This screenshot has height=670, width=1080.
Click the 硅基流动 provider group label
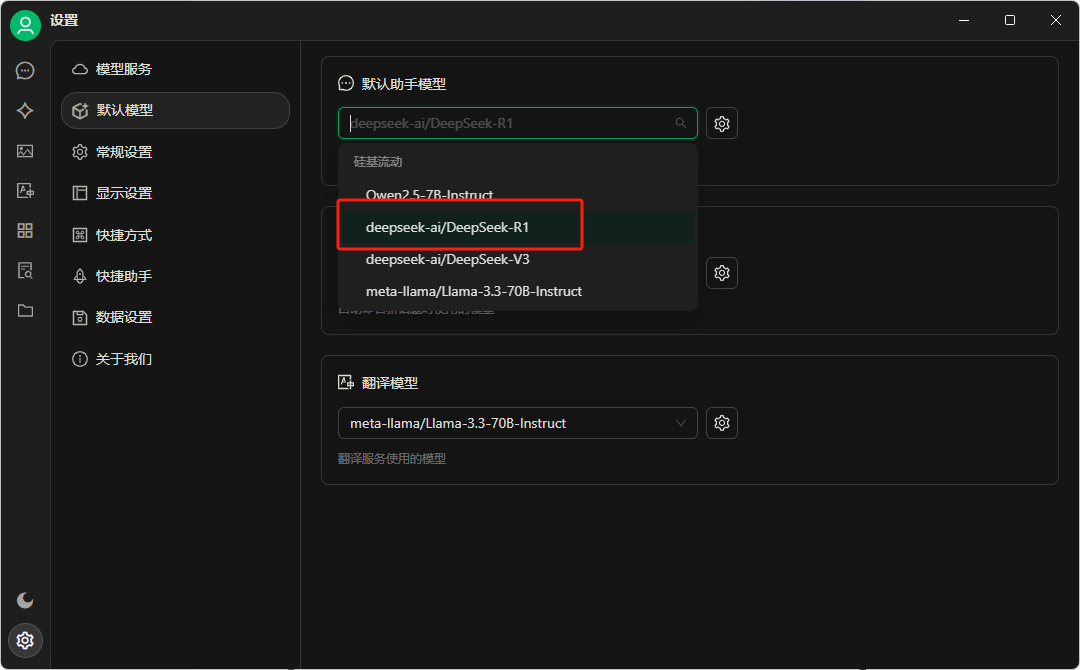pos(377,162)
